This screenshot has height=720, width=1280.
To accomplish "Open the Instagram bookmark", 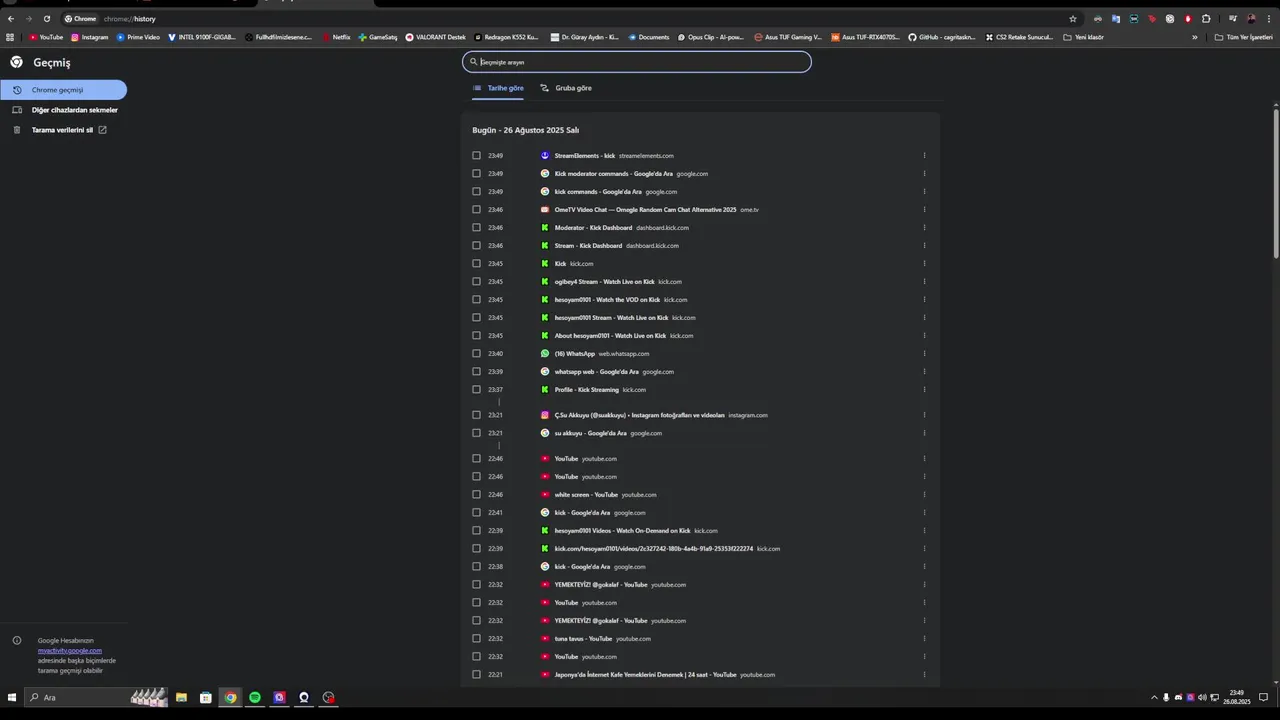I will click(x=89, y=37).
